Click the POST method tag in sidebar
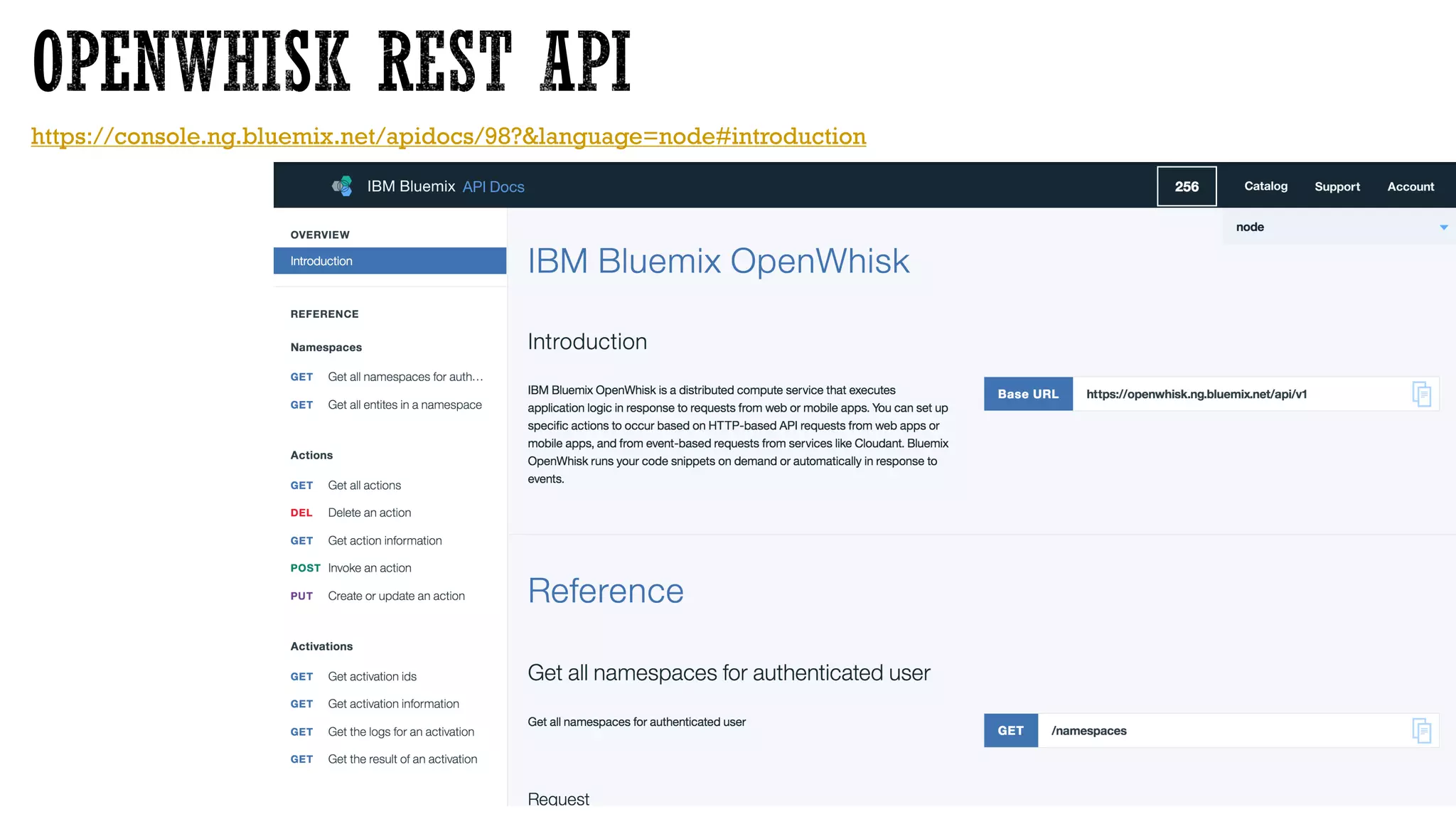1456x819 pixels. point(305,568)
